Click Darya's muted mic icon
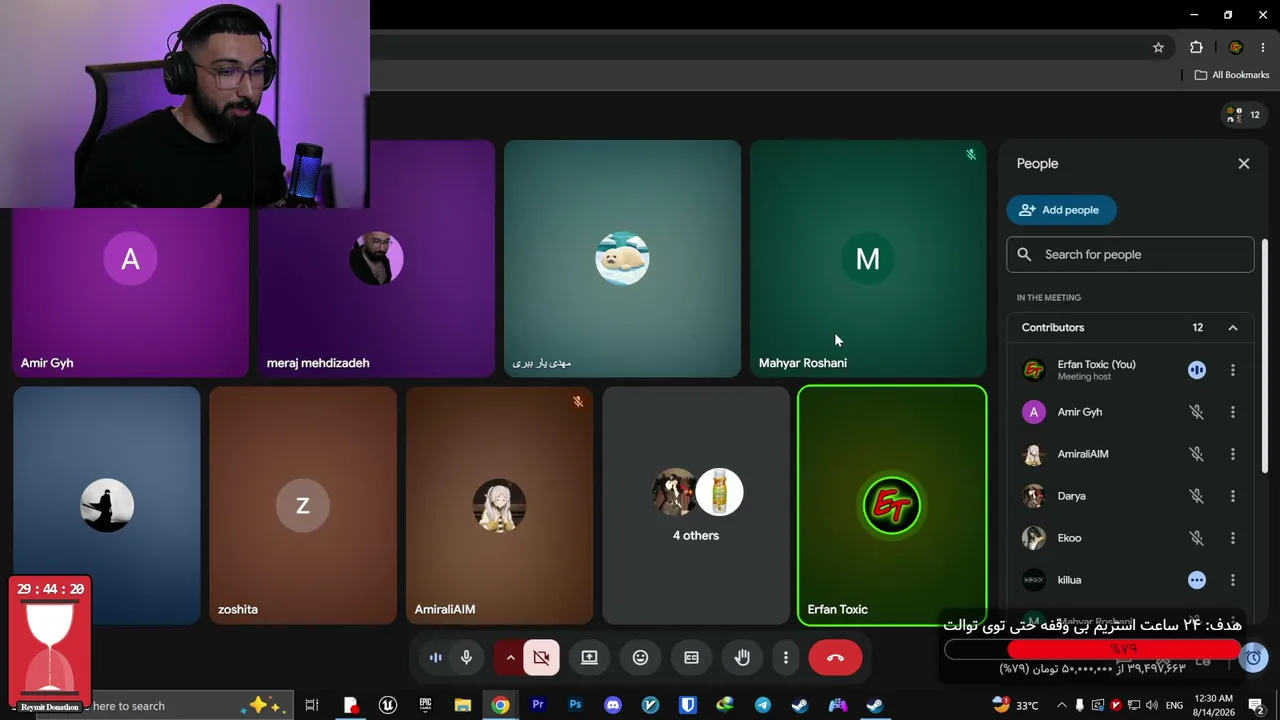 (x=1196, y=496)
